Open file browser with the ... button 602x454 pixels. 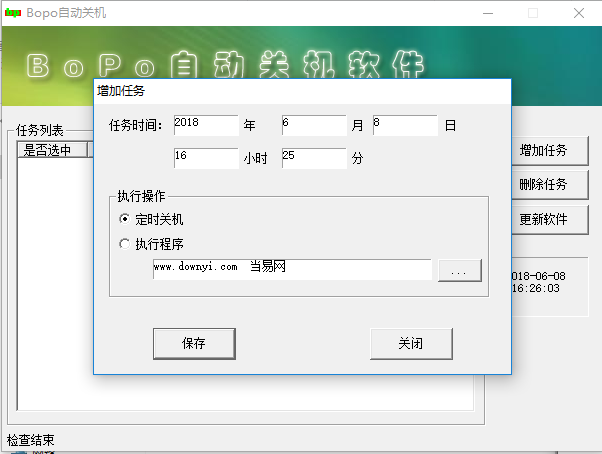(x=460, y=271)
